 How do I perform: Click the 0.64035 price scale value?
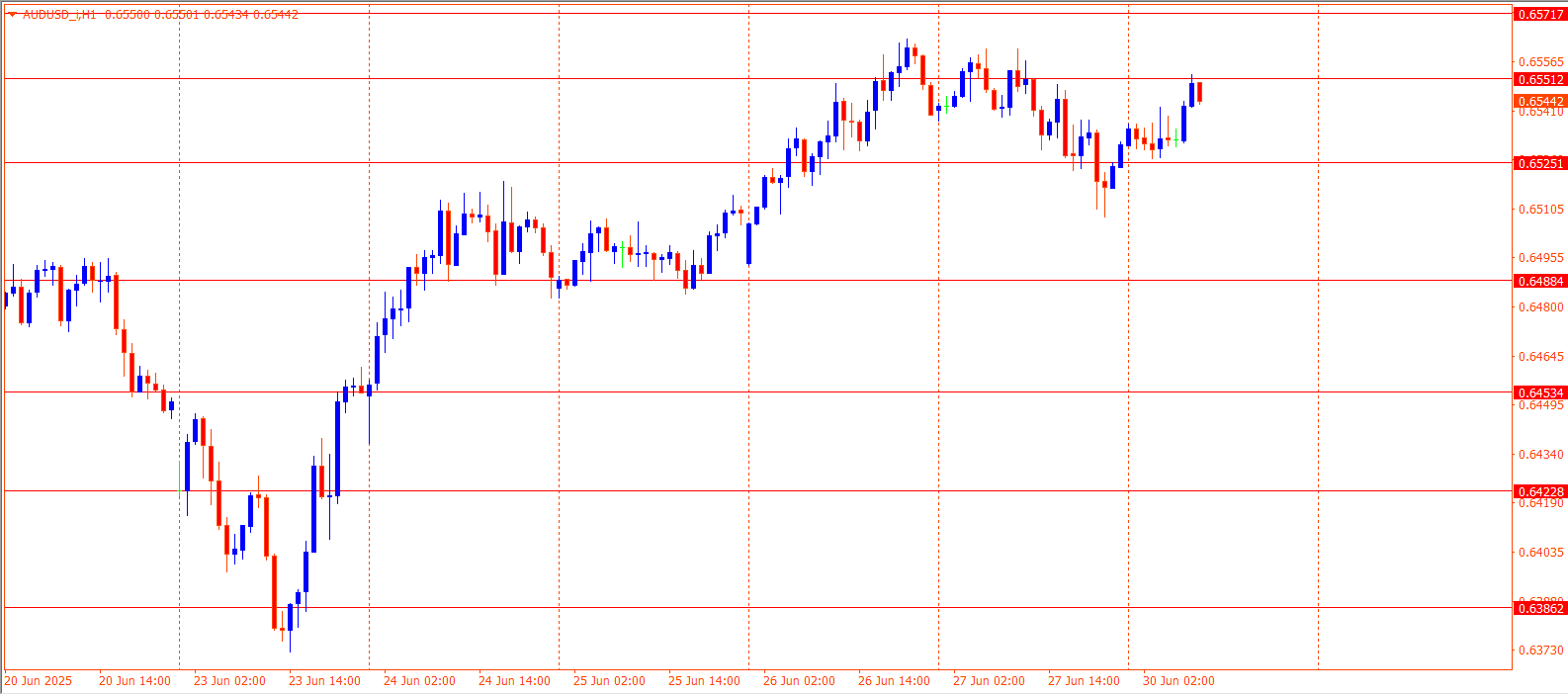[x=1540, y=552]
